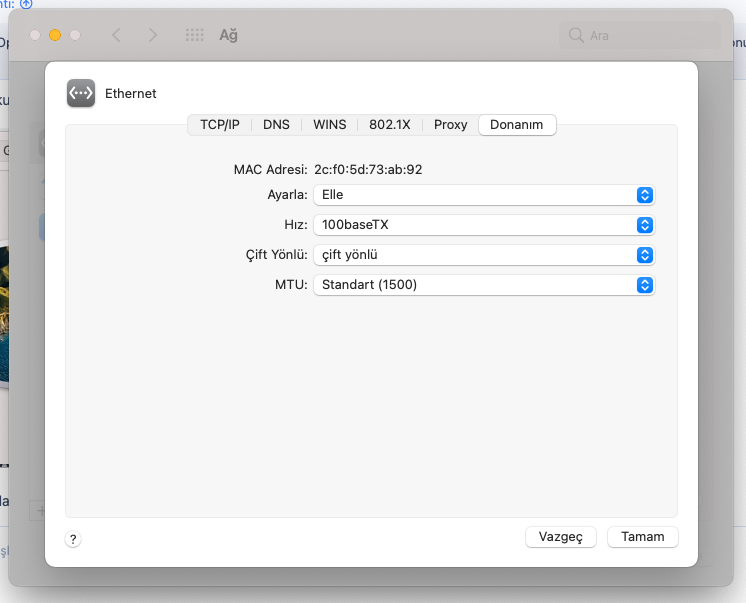Expand the Hız dropdown showing 100baseTX

coord(484,225)
